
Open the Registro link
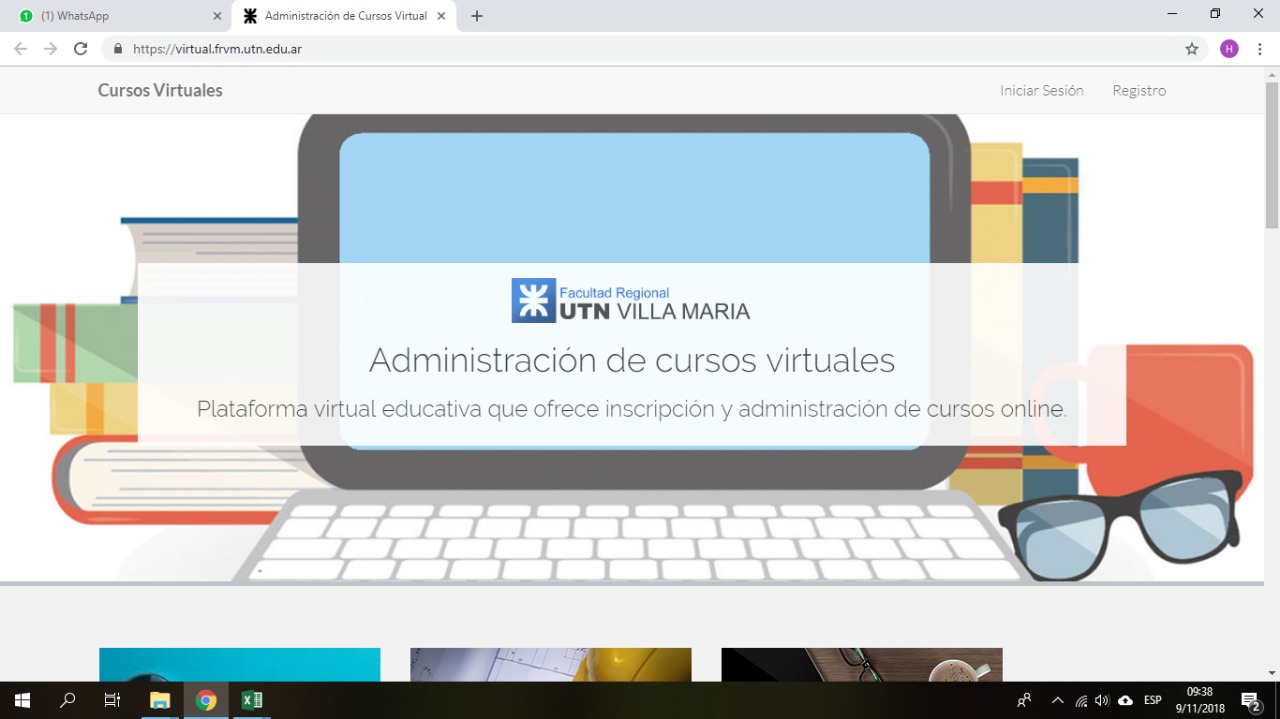[1139, 90]
